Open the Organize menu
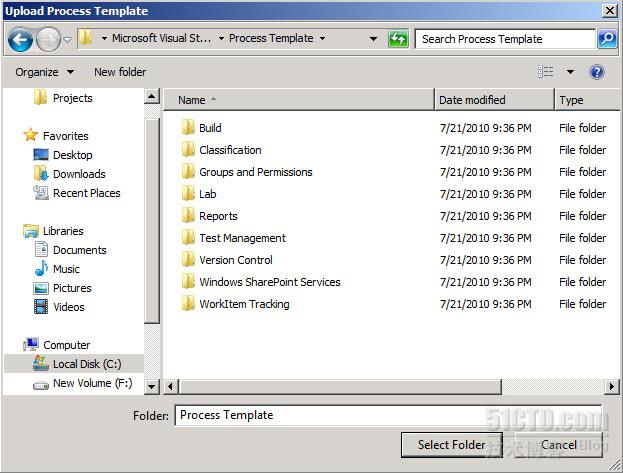 (44, 72)
